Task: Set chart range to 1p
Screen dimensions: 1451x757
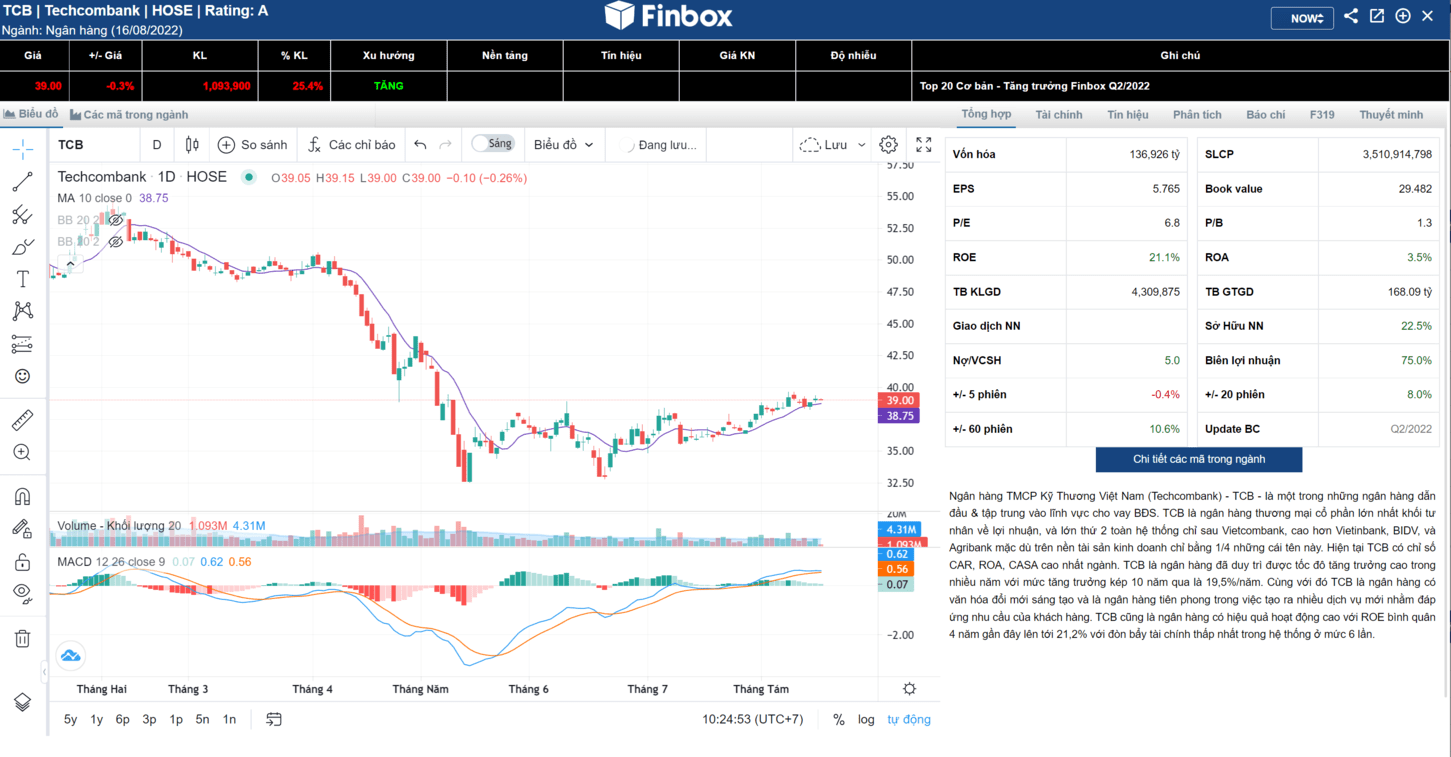Action: point(176,719)
